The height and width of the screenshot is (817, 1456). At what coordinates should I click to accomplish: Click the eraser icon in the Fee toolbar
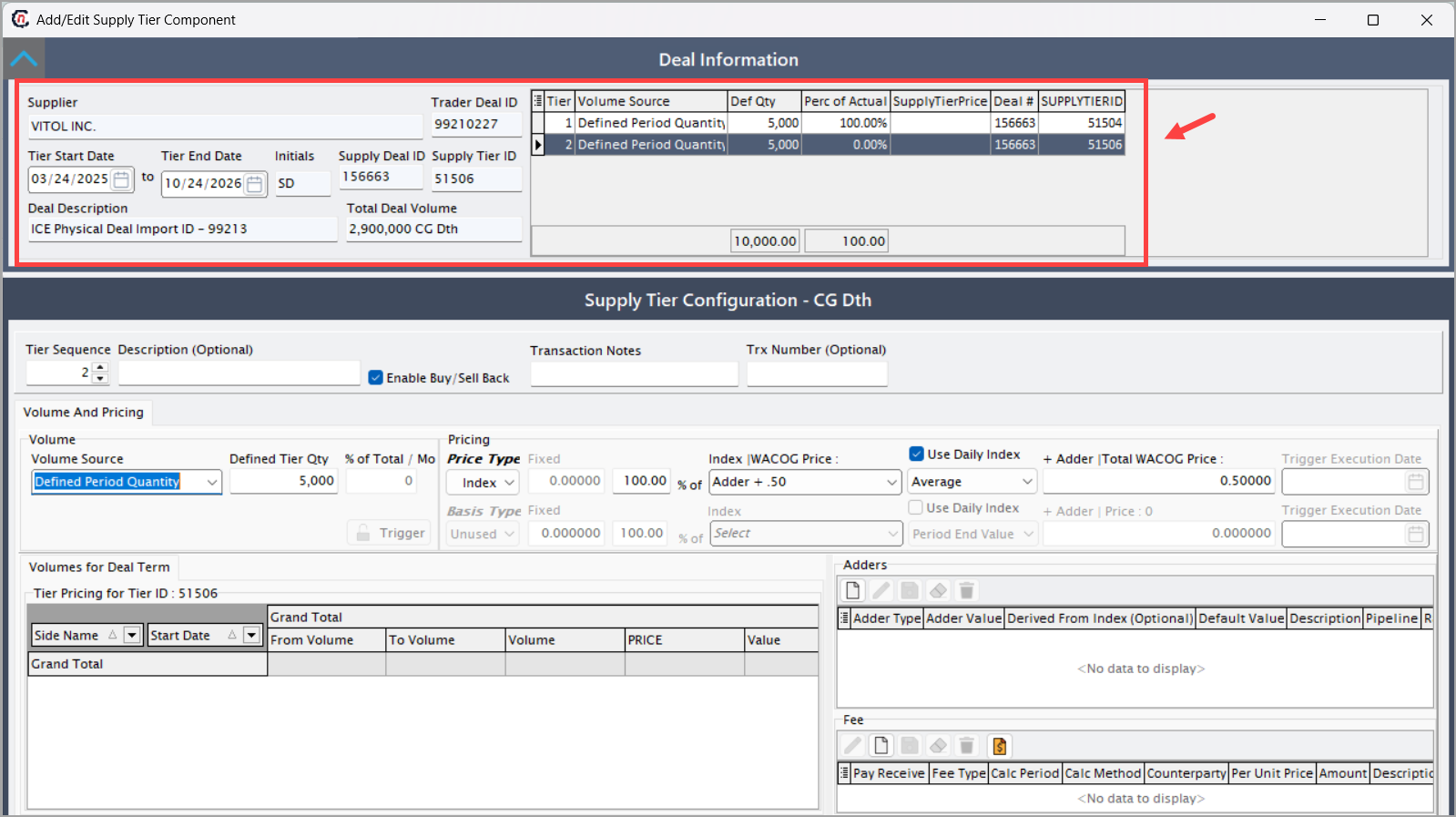click(938, 746)
